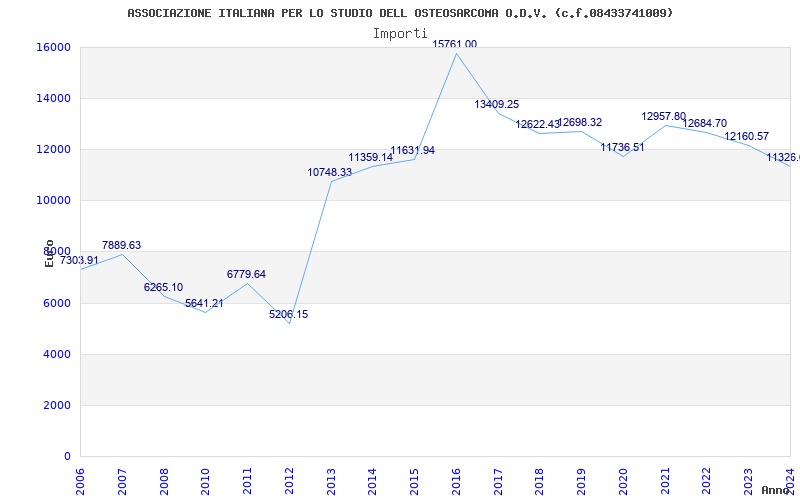
Task: Click the 2012 x-axis year label
Action: (x=289, y=481)
